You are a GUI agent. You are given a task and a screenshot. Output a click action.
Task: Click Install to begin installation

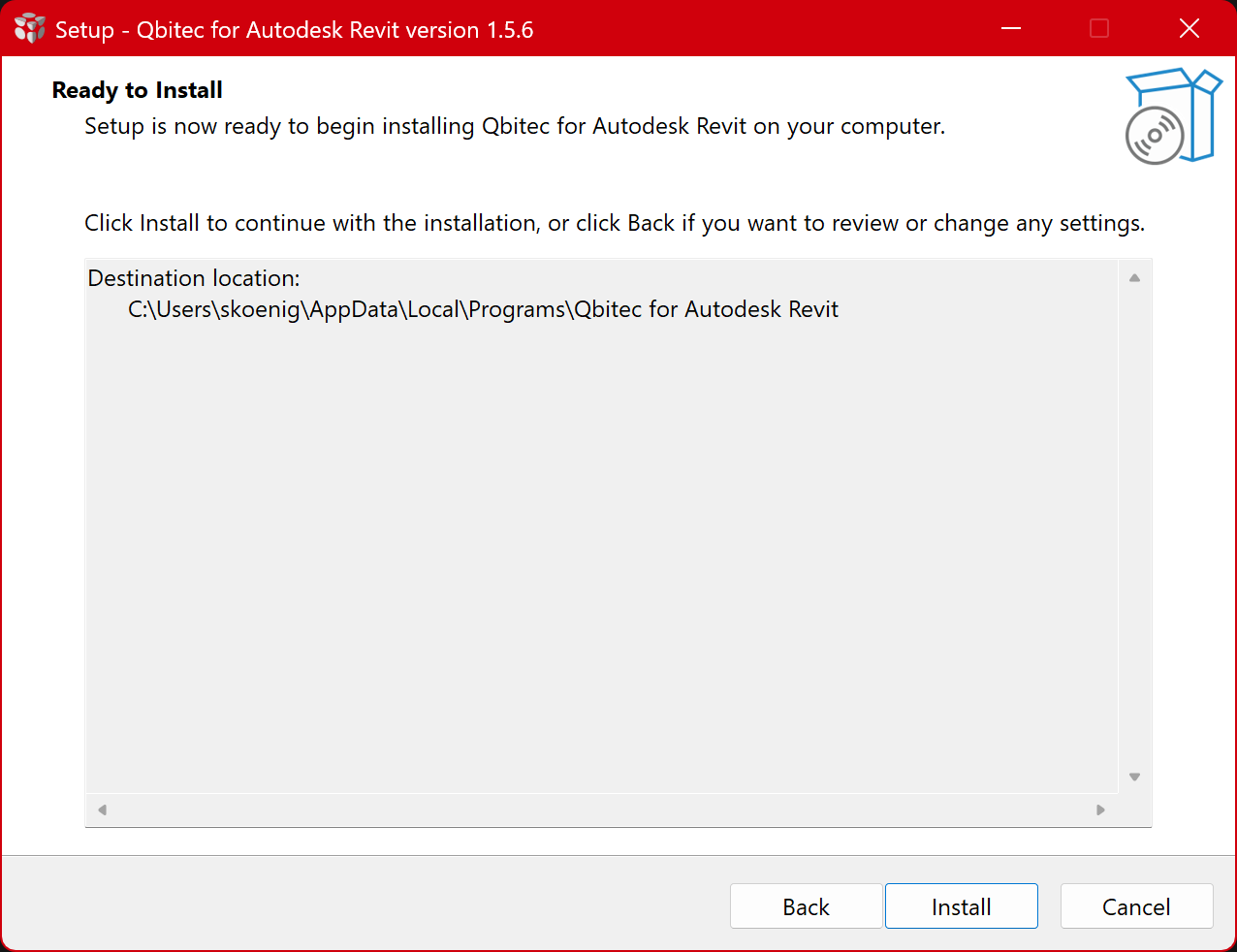click(961, 906)
